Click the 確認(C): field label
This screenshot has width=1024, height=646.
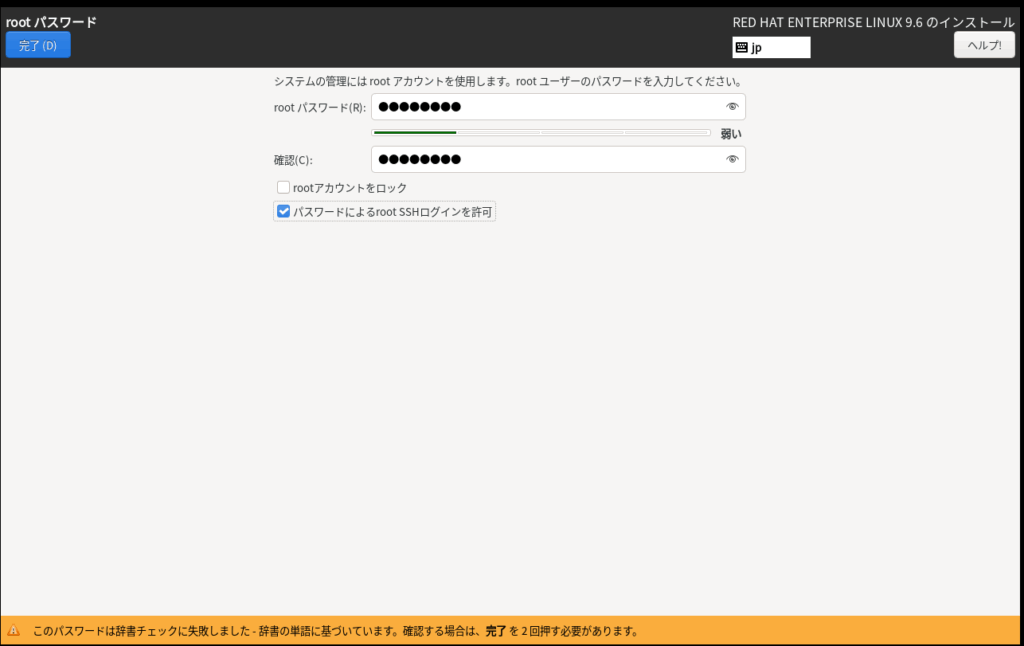(x=293, y=160)
